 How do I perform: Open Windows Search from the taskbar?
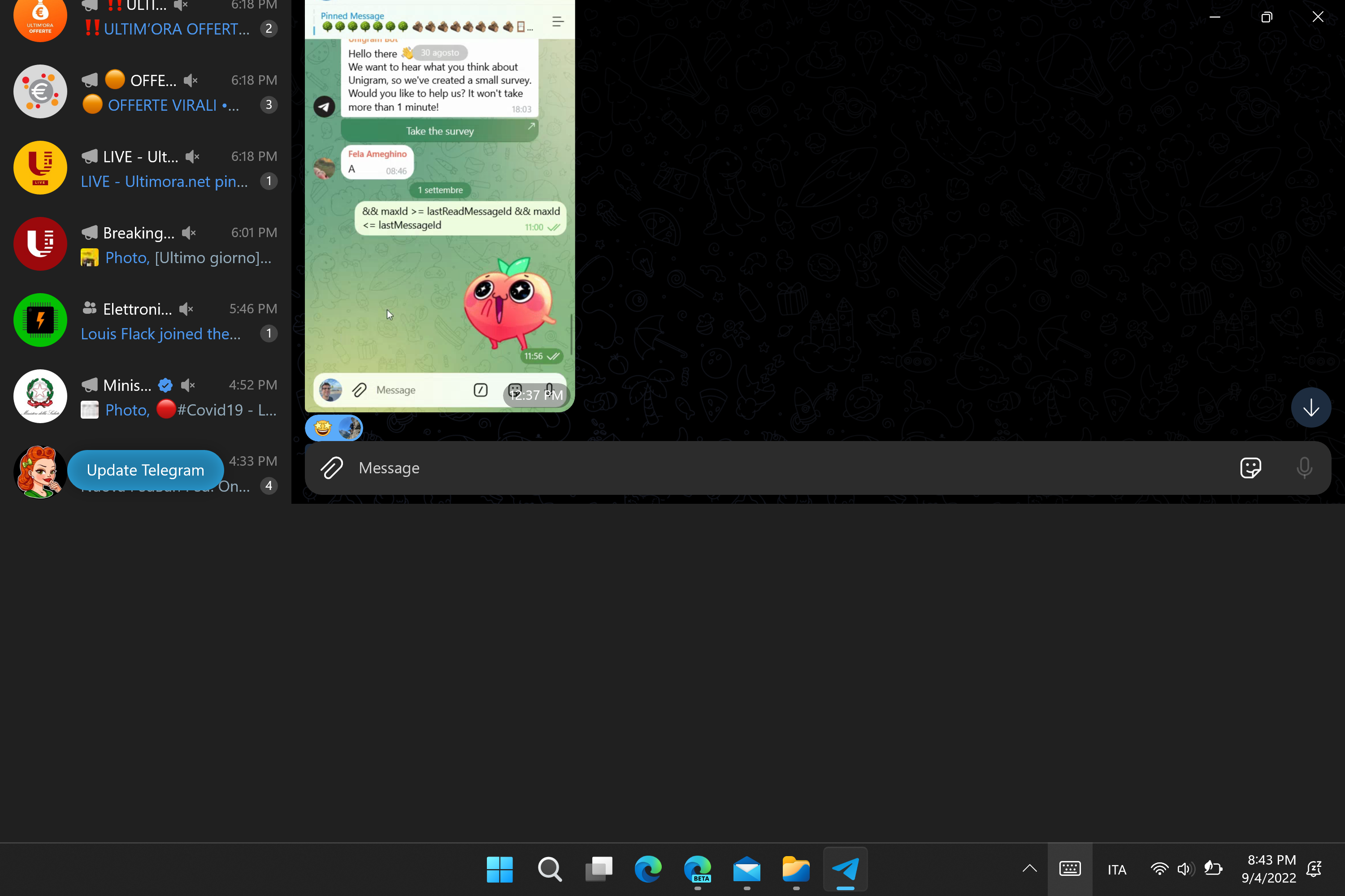click(549, 869)
